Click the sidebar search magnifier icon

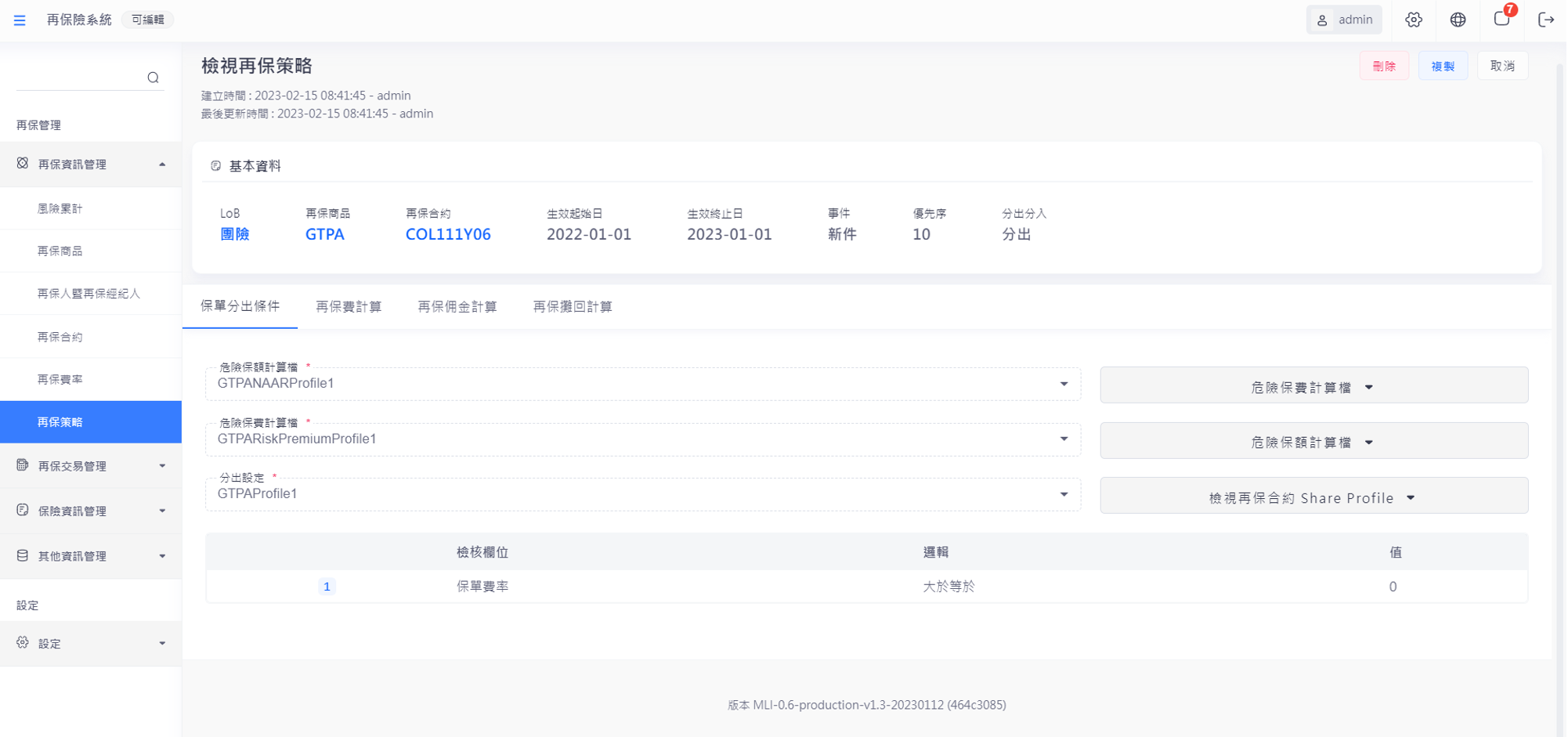point(153,78)
